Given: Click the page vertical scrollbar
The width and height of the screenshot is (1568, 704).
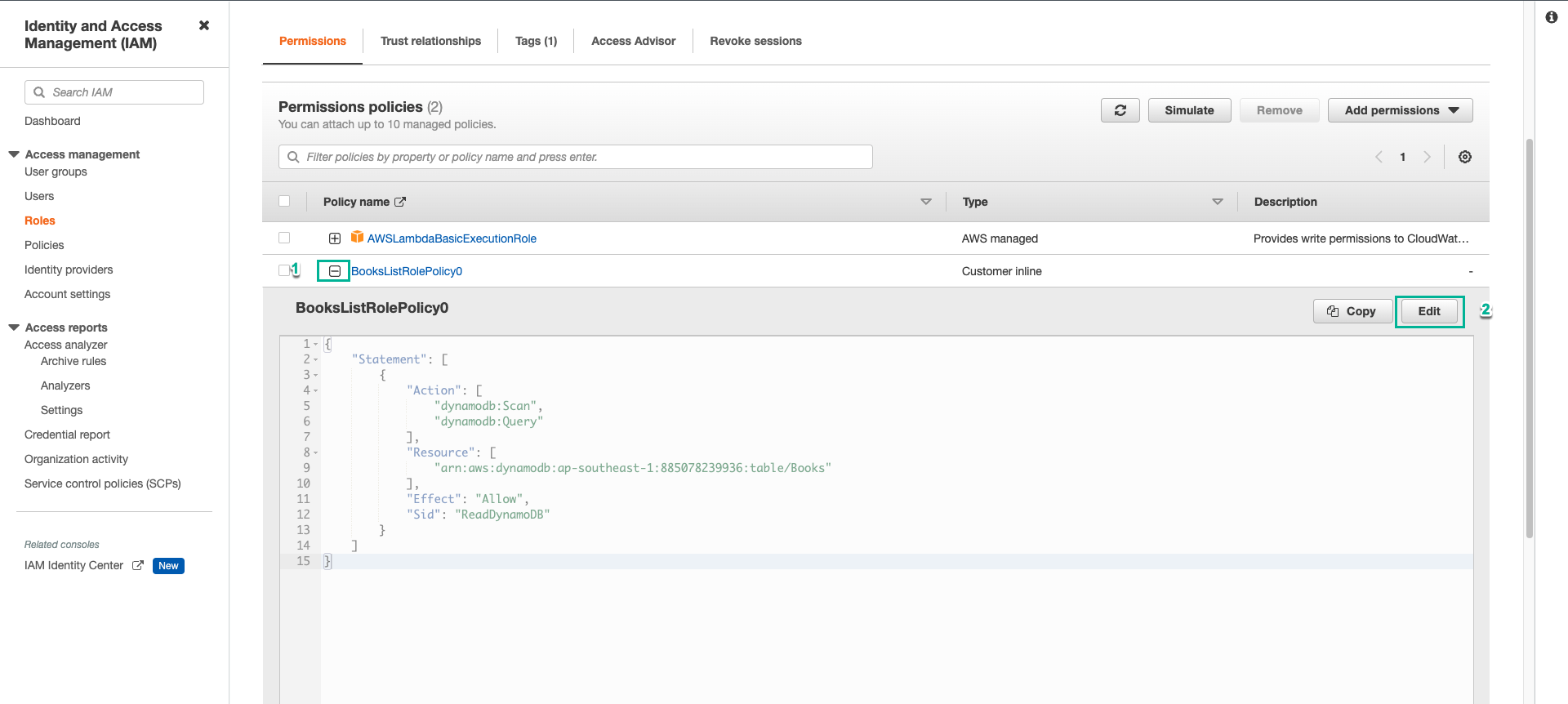Looking at the screenshot, I should 1530,338.
